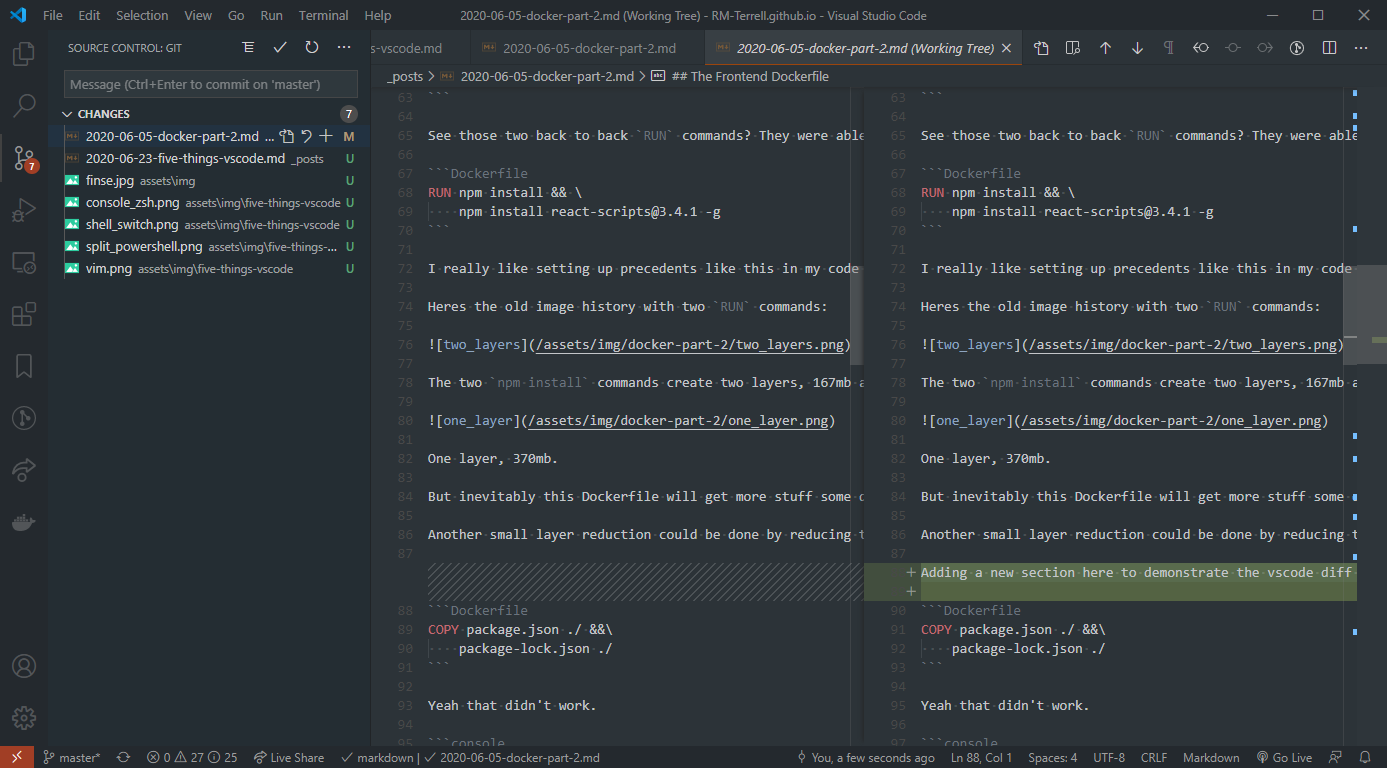The height and width of the screenshot is (768, 1387).
Task: Click _posts in the breadcrumb
Action: [406, 76]
